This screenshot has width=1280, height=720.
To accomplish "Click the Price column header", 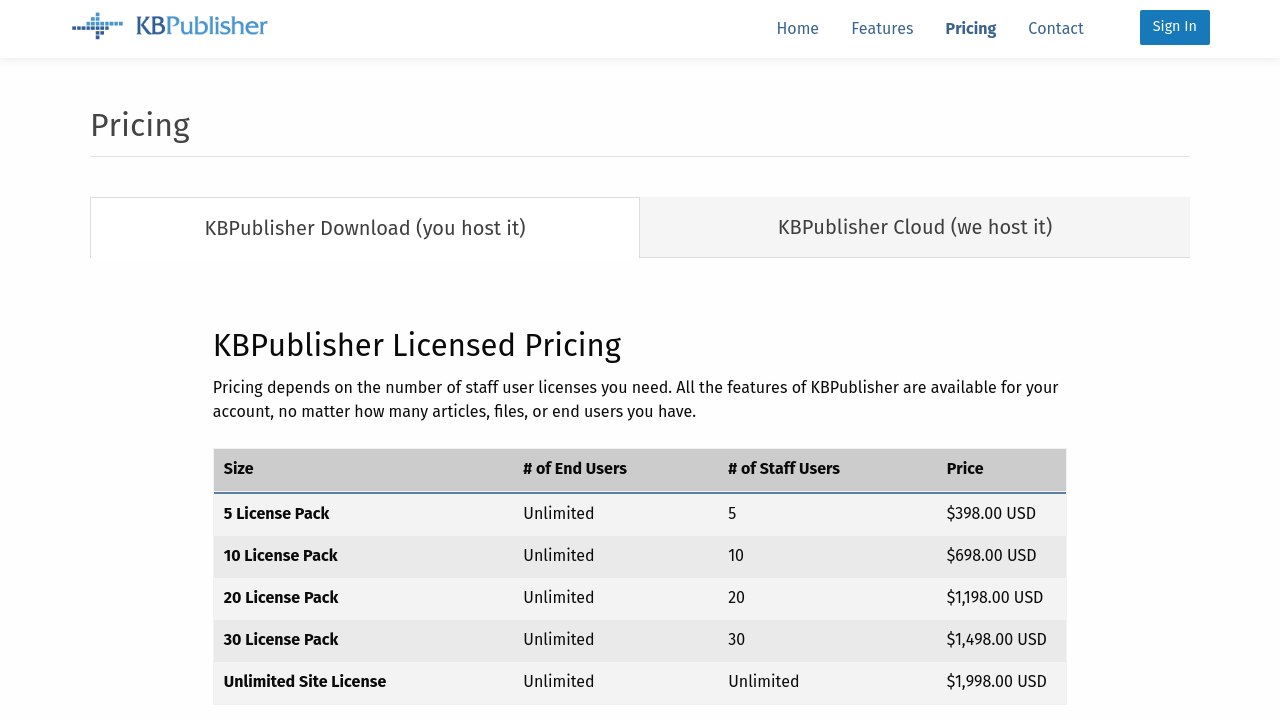I will tap(965, 469).
